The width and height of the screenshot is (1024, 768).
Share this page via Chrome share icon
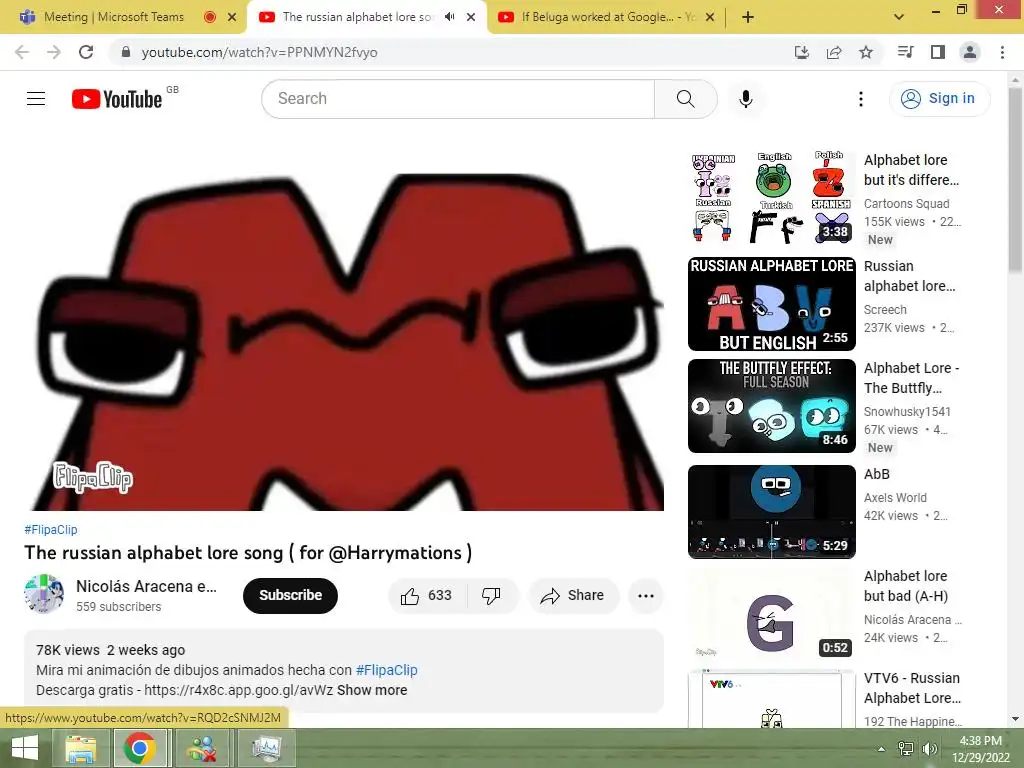coord(834,52)
